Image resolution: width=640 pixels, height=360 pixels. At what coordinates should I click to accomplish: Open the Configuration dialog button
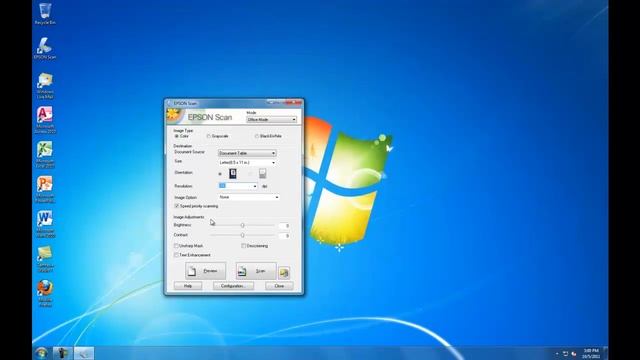click(233, 286)
